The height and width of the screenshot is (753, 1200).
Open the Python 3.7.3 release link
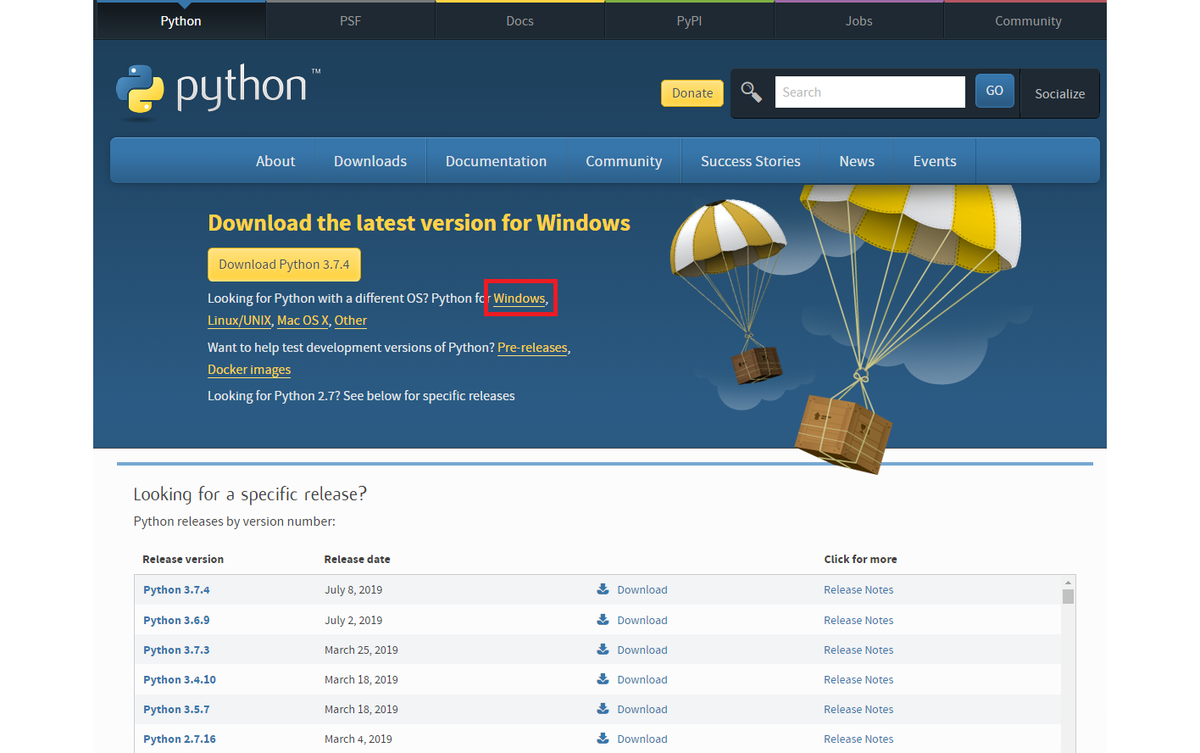(176, 650)
